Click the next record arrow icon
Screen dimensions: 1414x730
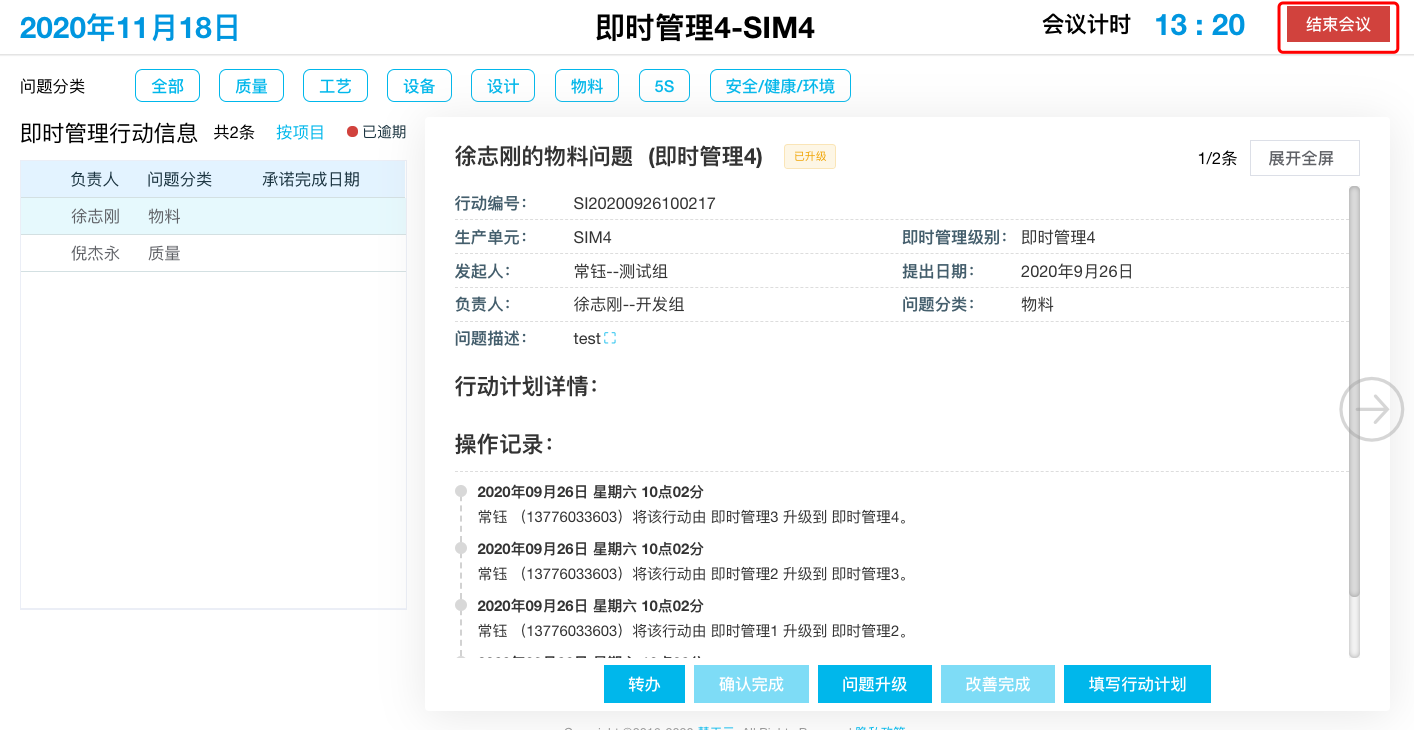tap(1371, 409)
